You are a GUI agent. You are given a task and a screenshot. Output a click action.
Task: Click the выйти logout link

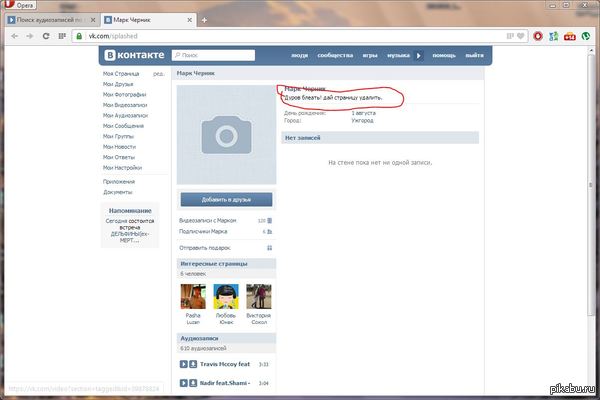(475, 55)
